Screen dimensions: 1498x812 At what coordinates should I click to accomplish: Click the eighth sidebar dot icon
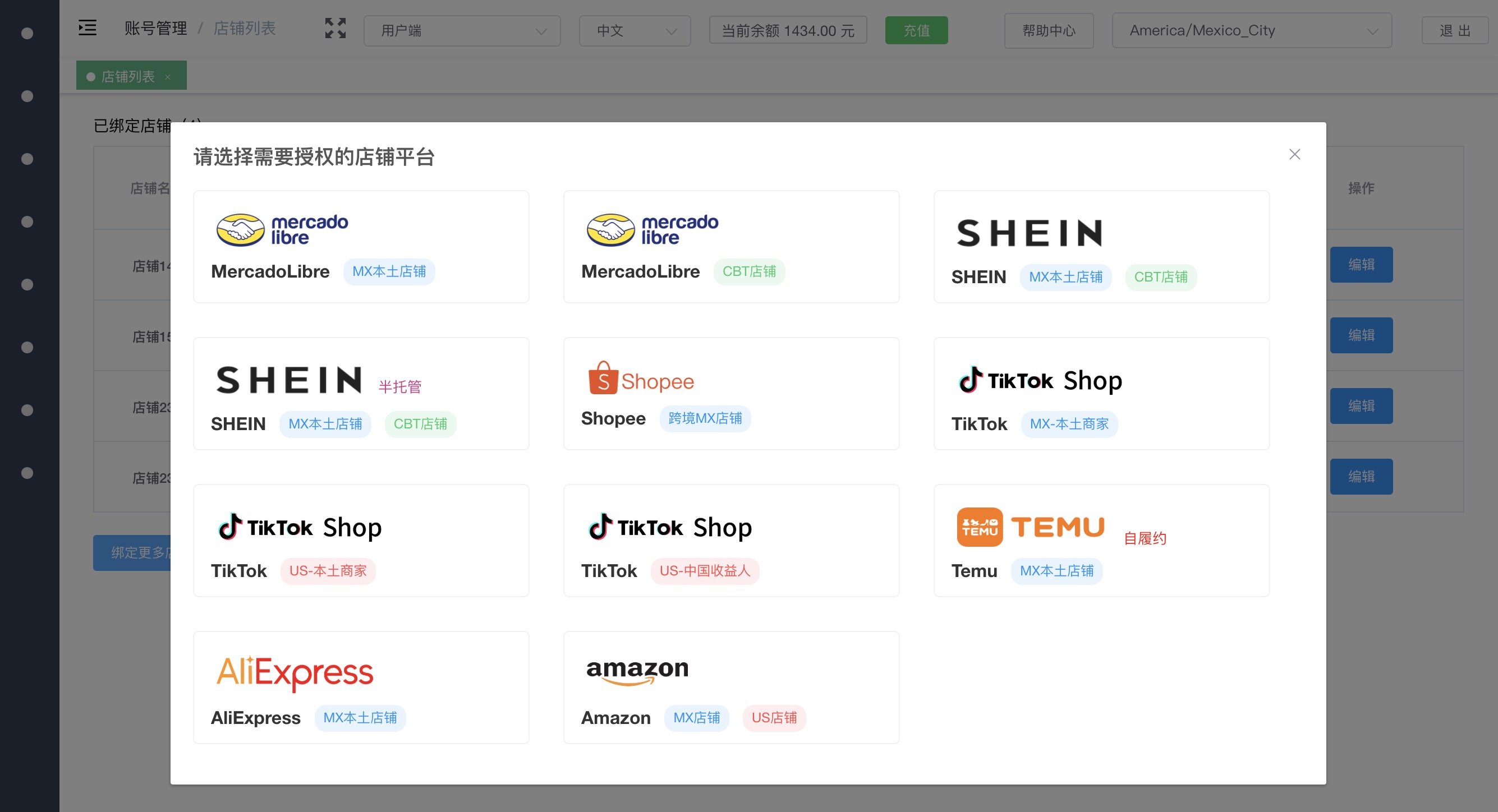pyautogui.click(x=27, y=473)
